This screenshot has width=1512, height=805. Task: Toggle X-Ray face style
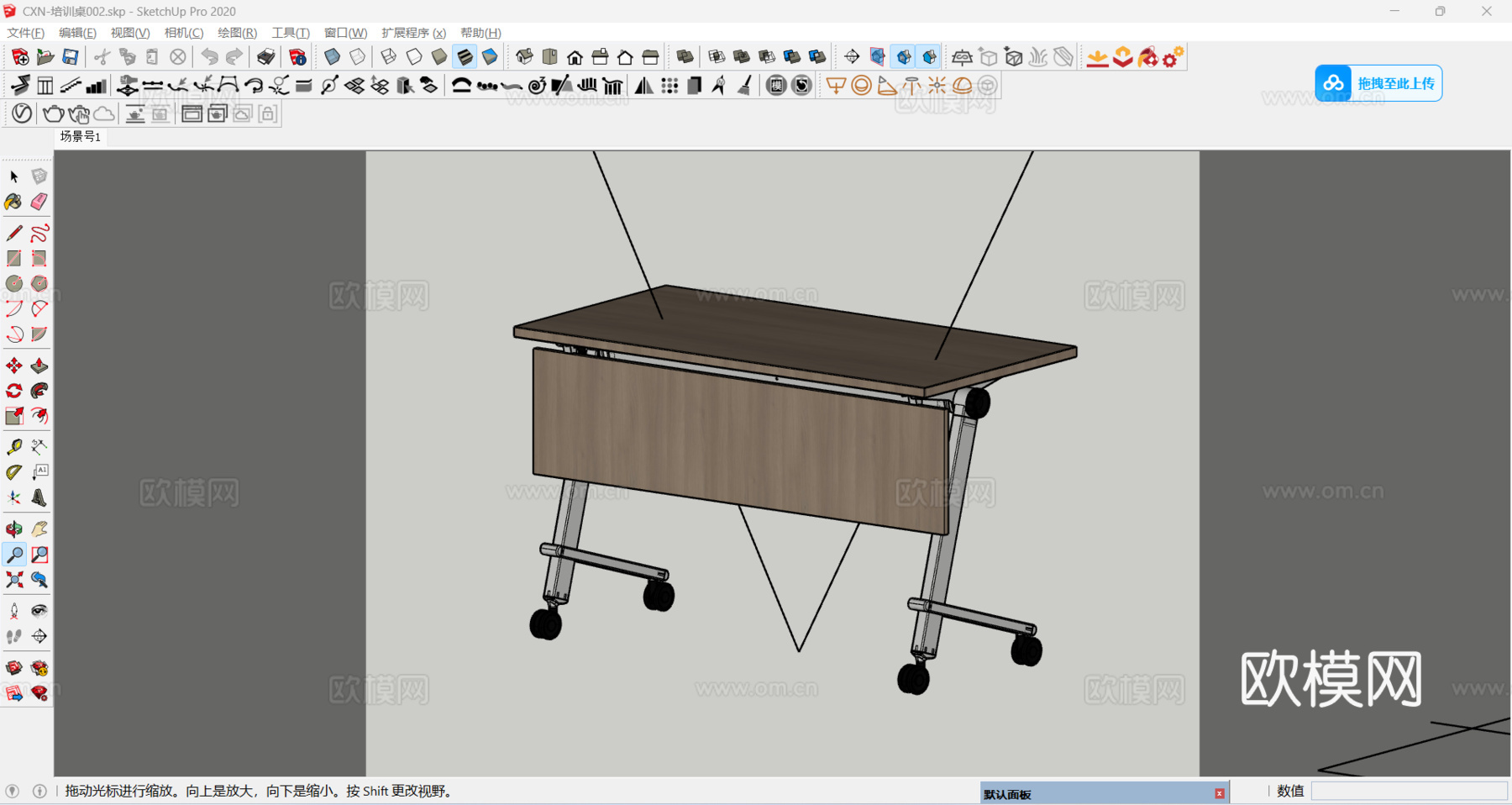[332, 57]
